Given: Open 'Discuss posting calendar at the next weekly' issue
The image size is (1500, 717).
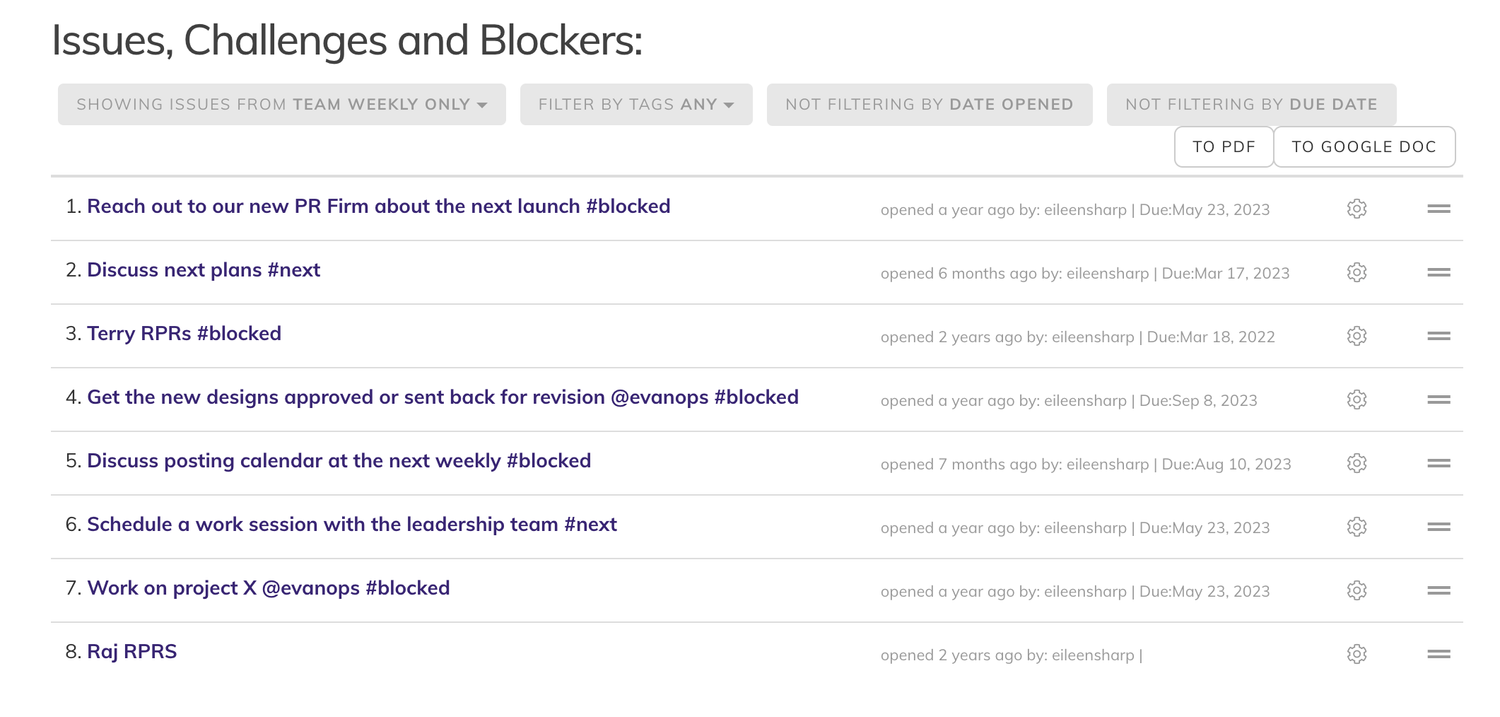Looking at the screenshot, I should 339,461.
